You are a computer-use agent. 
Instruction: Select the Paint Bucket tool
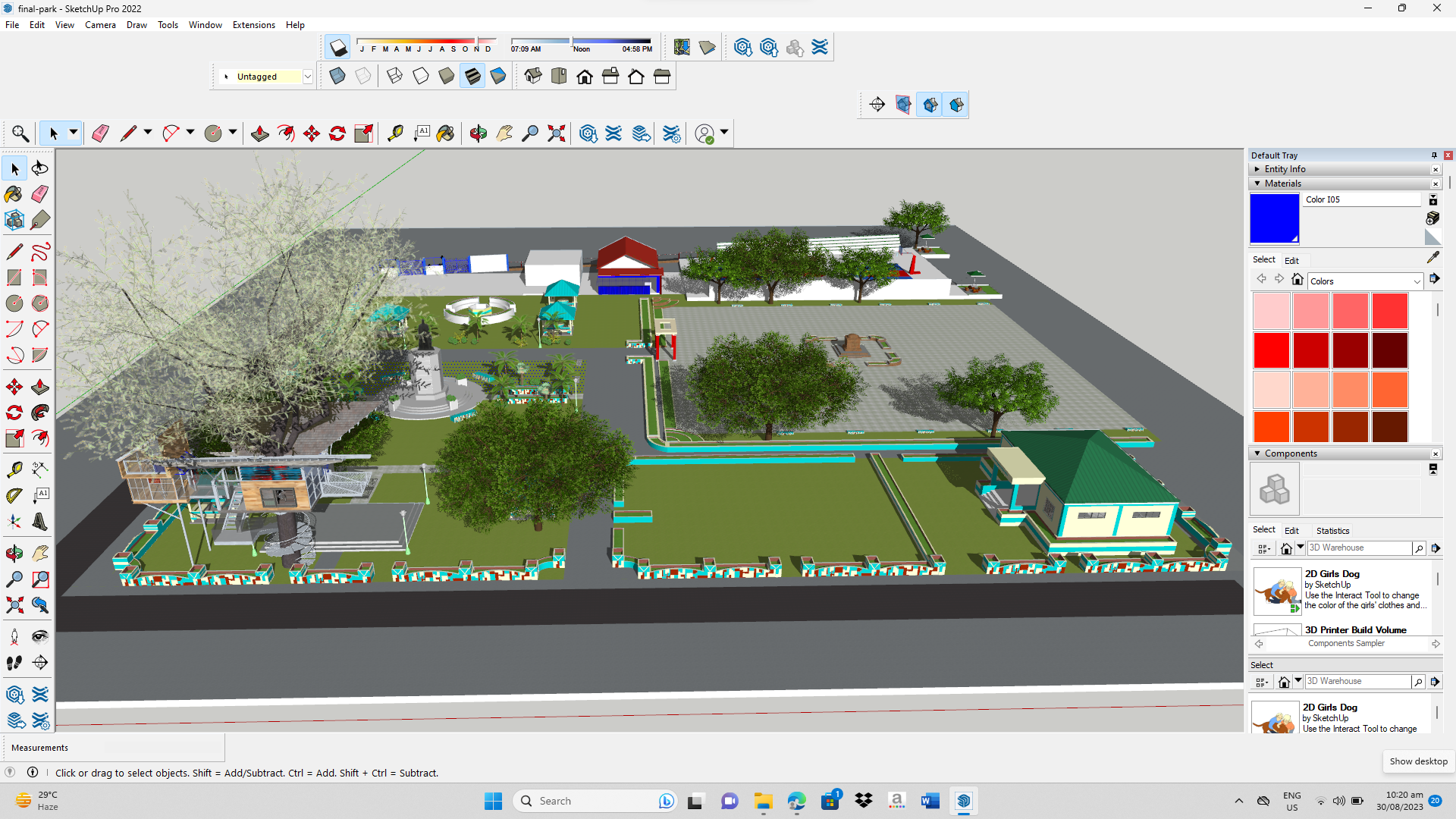tap(14, 194)
